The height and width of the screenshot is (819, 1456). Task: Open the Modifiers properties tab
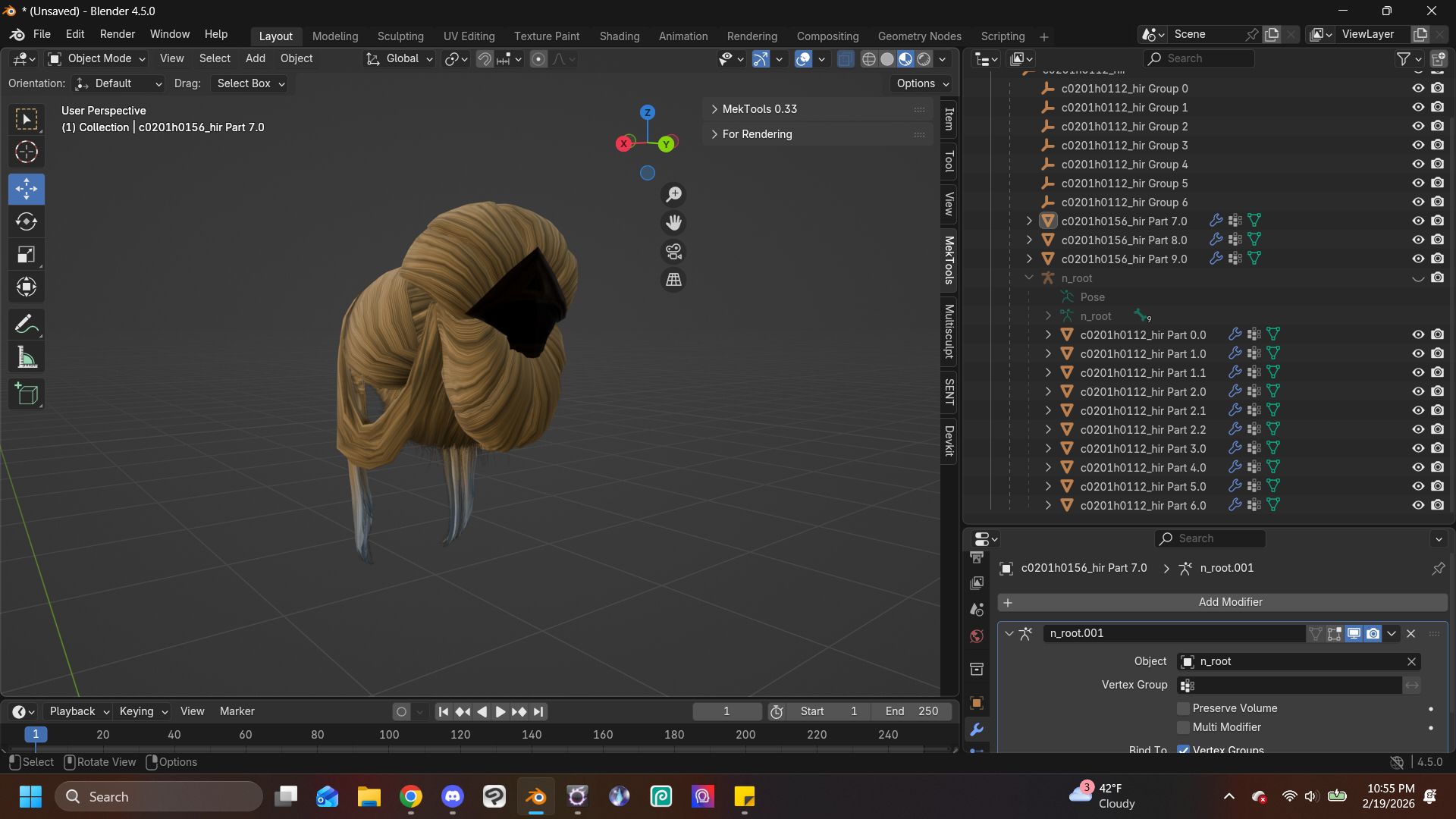pos(977,730)
